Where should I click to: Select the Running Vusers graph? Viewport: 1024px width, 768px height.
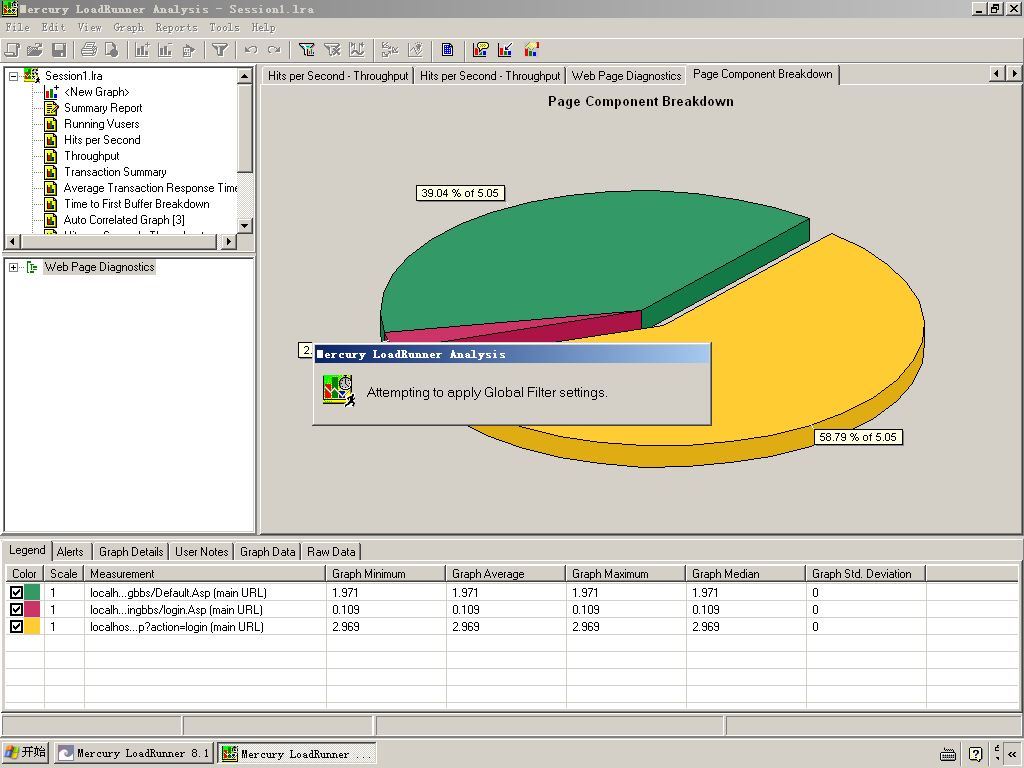[x=101, y=124]
